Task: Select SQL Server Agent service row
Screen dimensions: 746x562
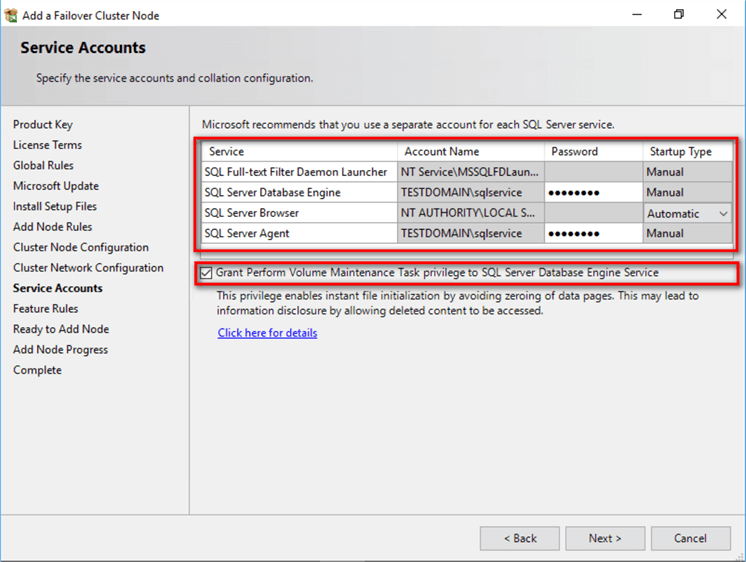Action: (x=299, y=234)
